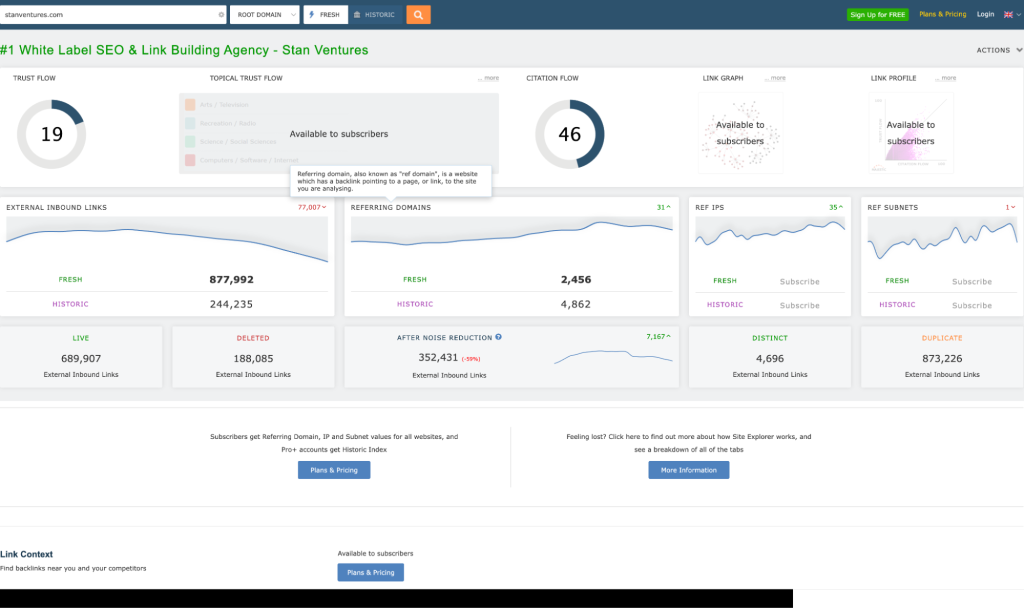Clear the URL field using the X icon
Viewport: 1024px width, 608px height.
coord(221,14)
